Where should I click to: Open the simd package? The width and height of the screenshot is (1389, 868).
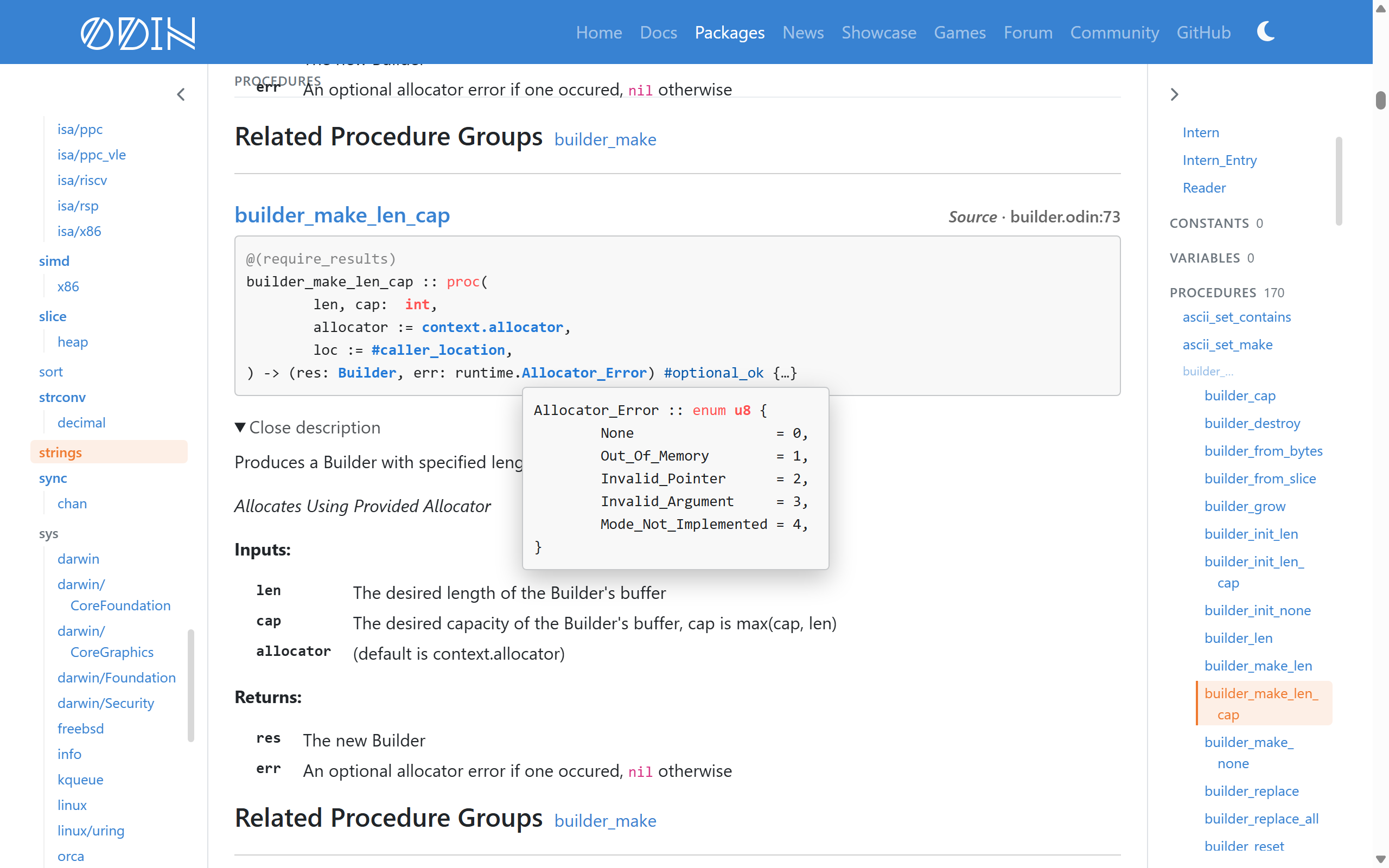54,261
